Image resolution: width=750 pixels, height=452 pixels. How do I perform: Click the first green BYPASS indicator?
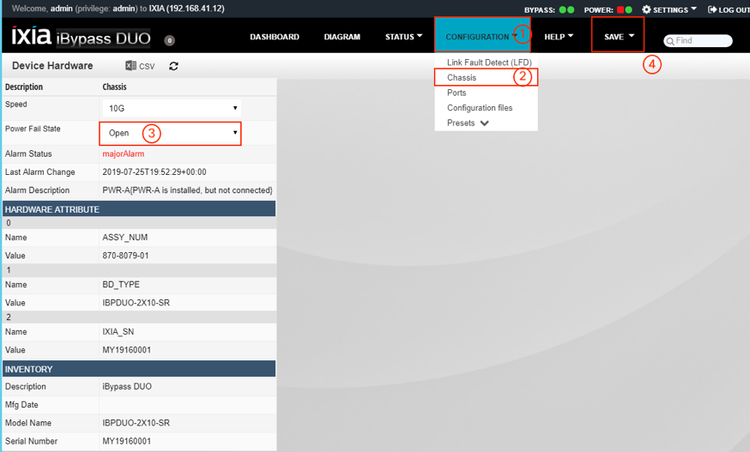point(563,10)
